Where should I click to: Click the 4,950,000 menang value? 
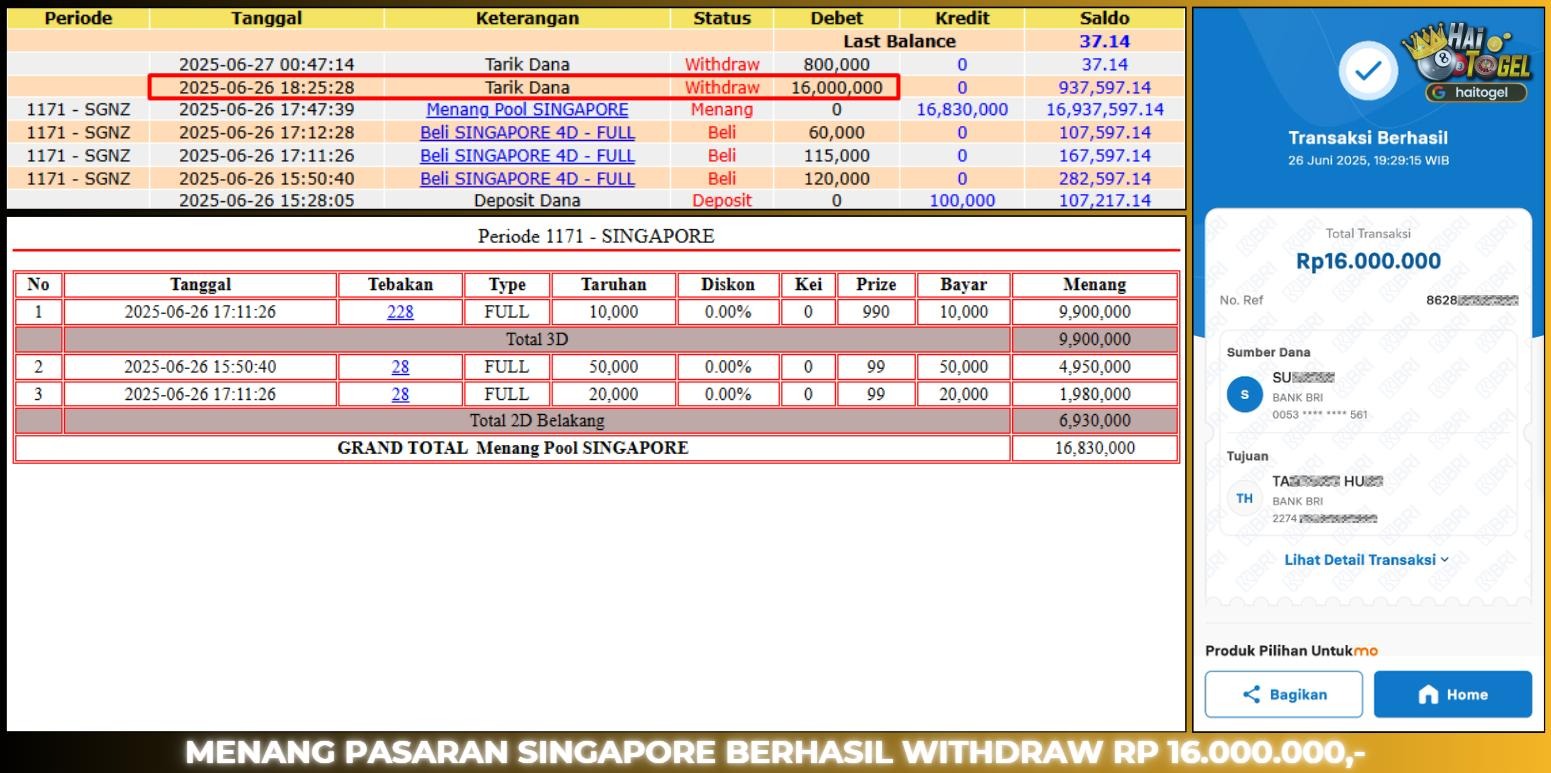[x=1094, y=367]
